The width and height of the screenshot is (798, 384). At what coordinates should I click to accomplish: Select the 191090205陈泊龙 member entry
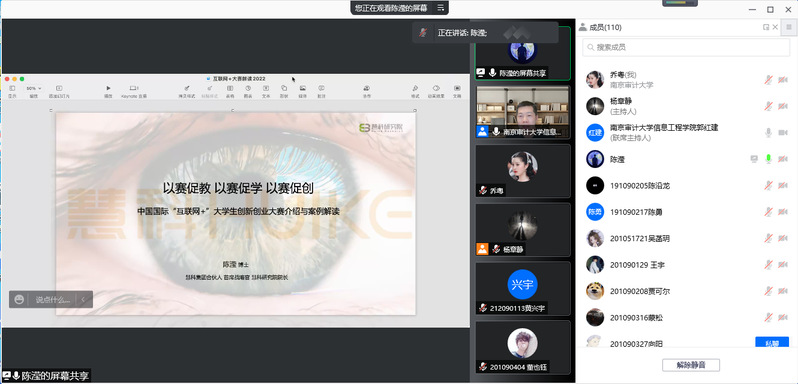[686, 186]
